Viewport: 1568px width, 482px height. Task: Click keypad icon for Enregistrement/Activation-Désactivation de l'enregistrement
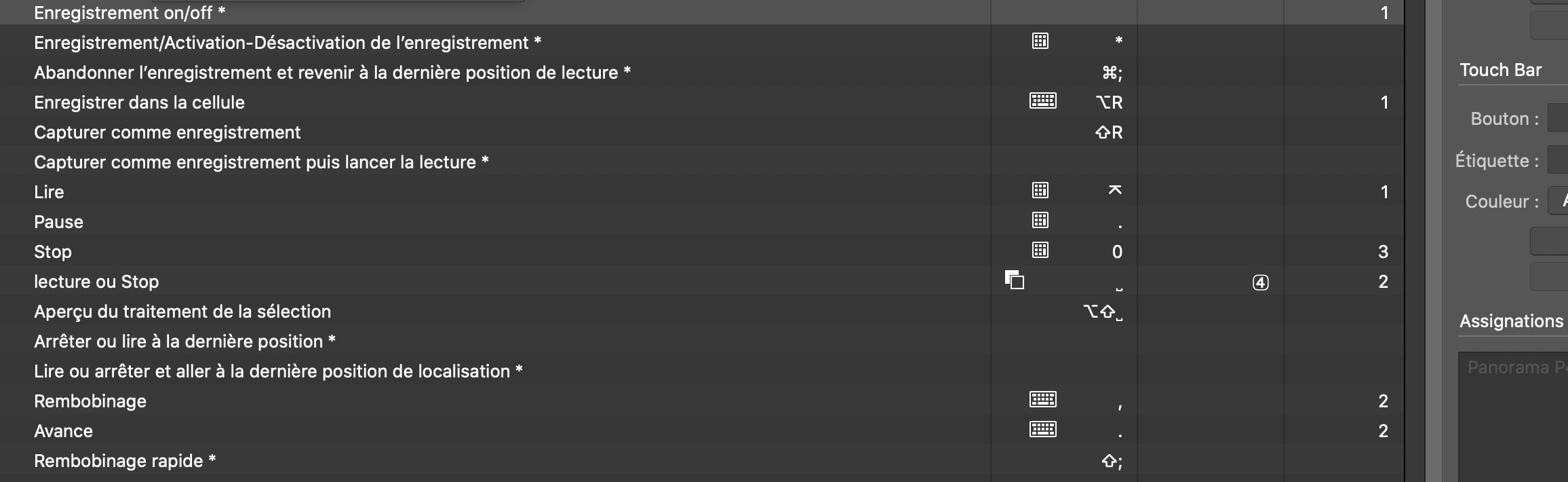[1040, 41]
